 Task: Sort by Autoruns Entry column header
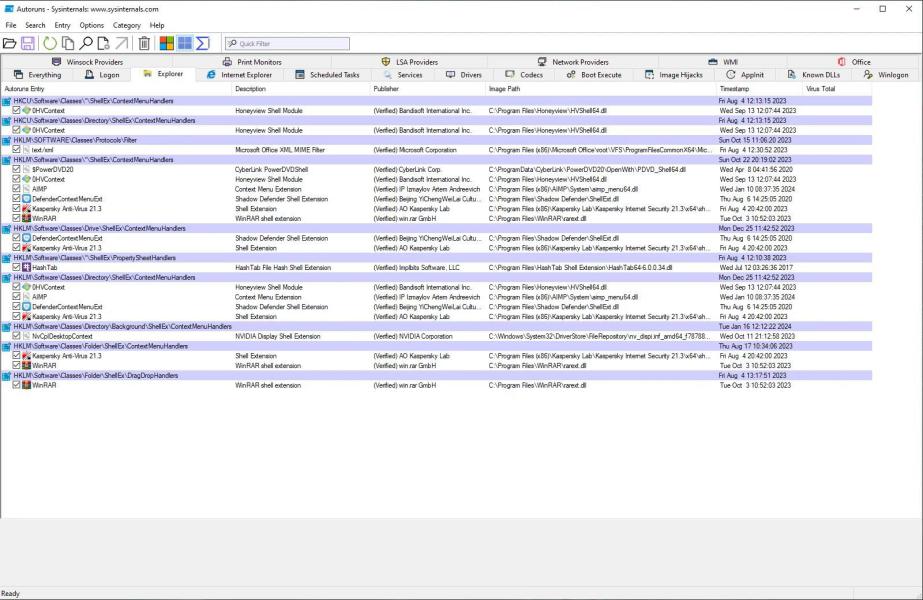[116, 89]
